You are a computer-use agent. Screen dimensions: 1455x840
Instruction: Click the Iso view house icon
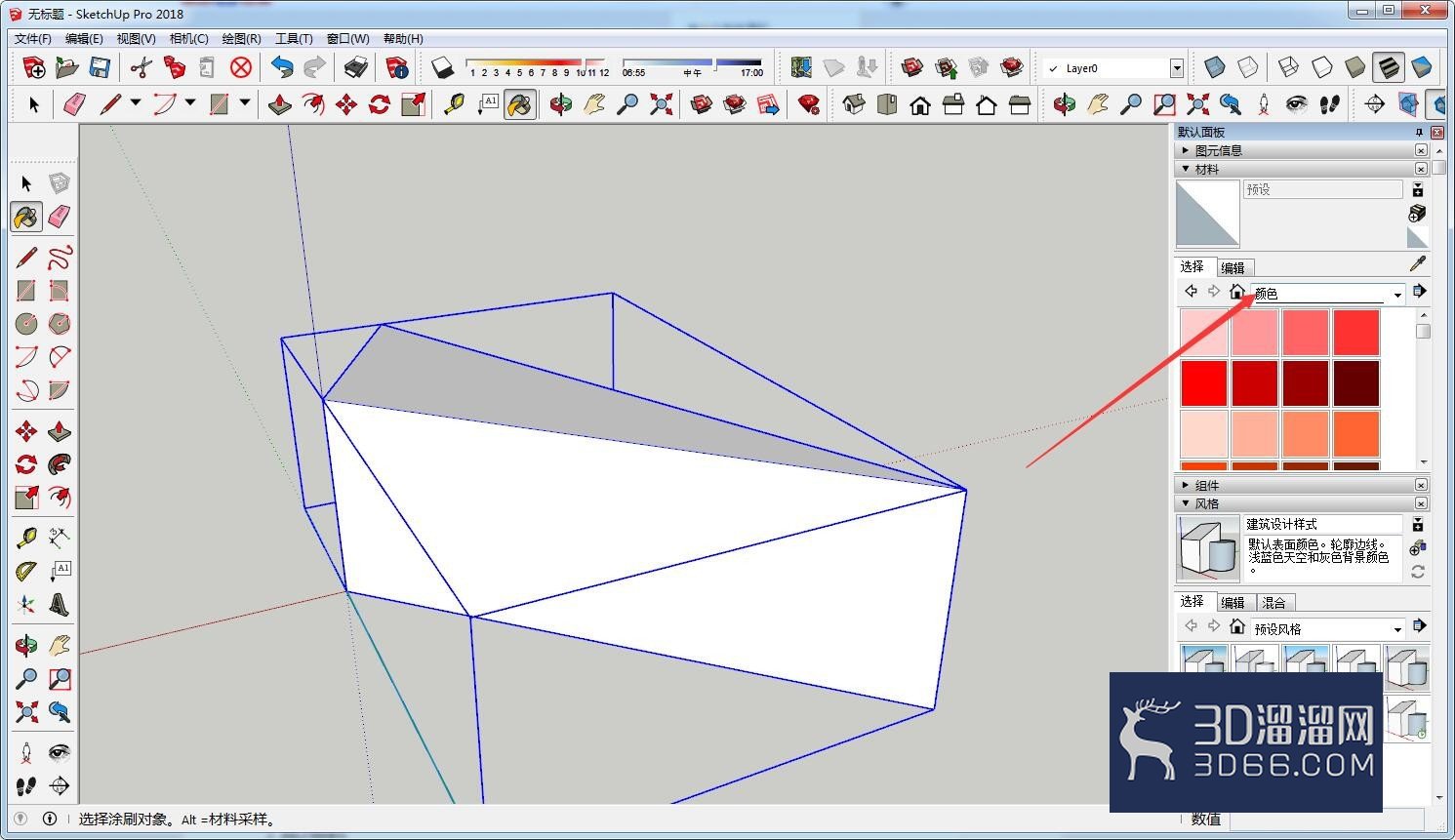click(x=854, y=104)
